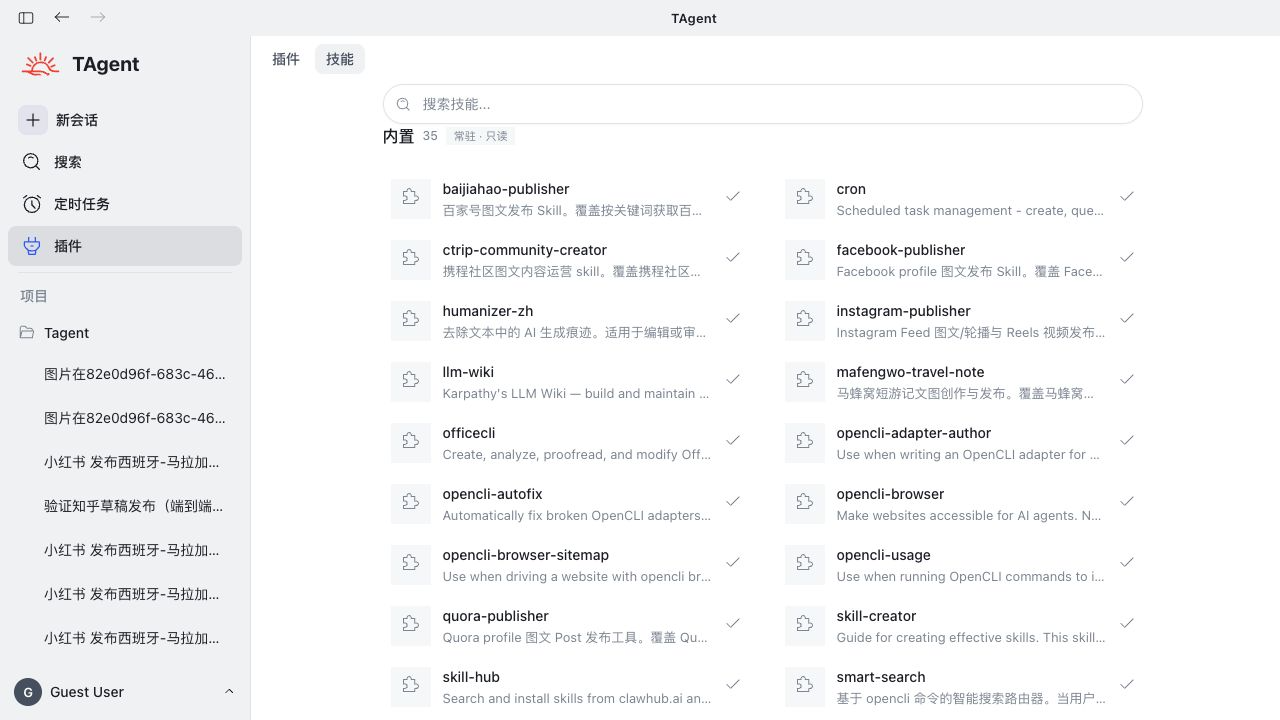Click the Guest User avatar
1280x720 pixels.
(x=28, y=692)
